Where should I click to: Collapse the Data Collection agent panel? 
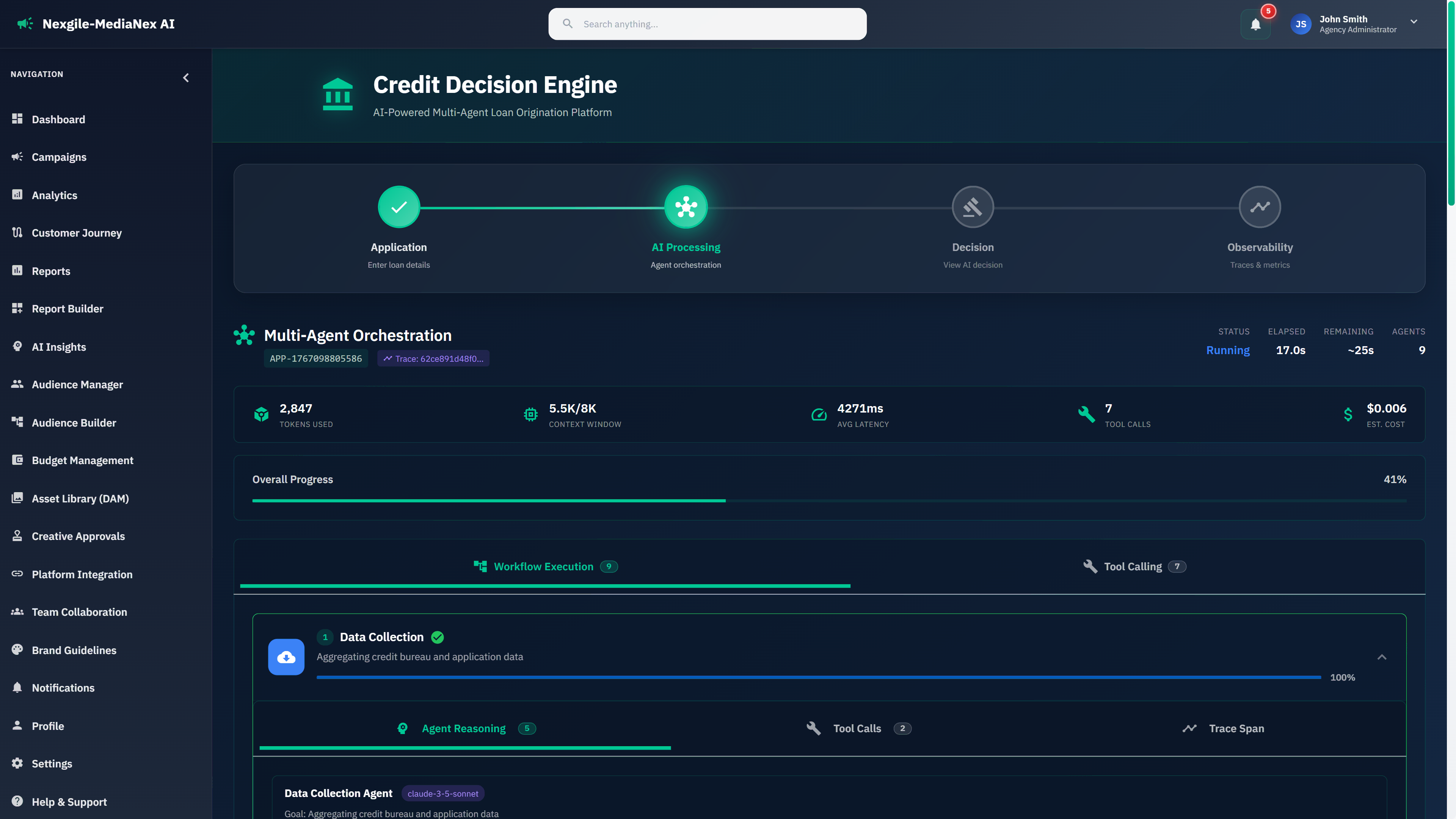tap(1382, 657)
